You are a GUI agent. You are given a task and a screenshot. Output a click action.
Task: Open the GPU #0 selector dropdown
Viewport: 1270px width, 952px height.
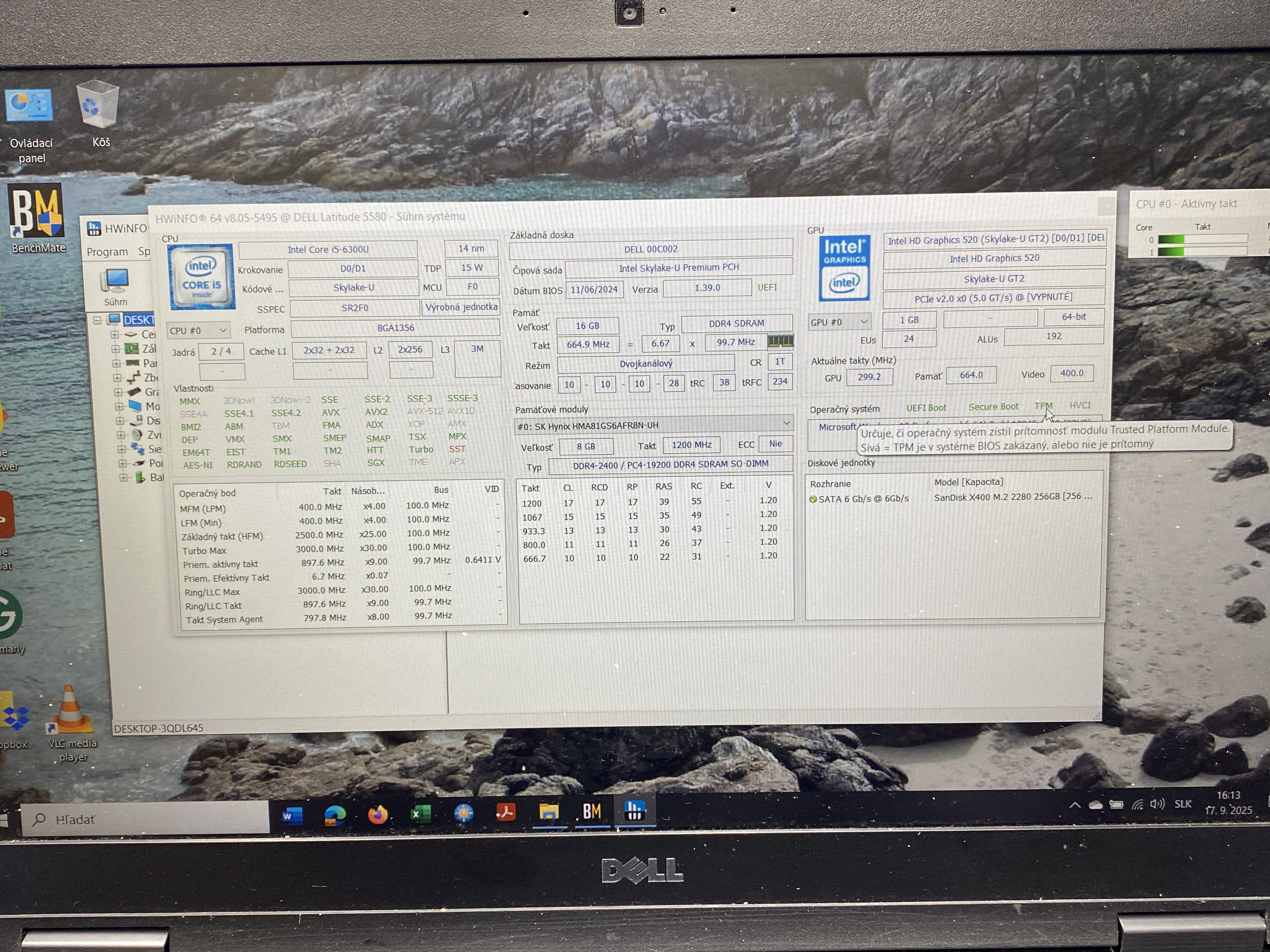pyautogui.click(x=839, y=322)
